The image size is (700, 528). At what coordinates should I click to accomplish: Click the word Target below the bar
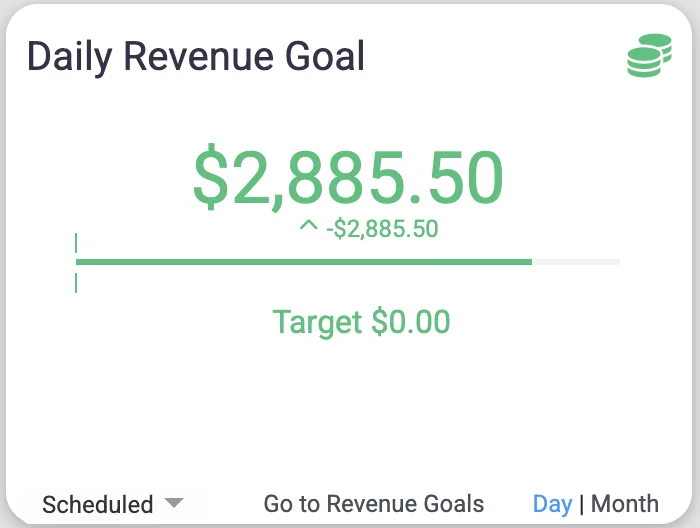[317, 322]
